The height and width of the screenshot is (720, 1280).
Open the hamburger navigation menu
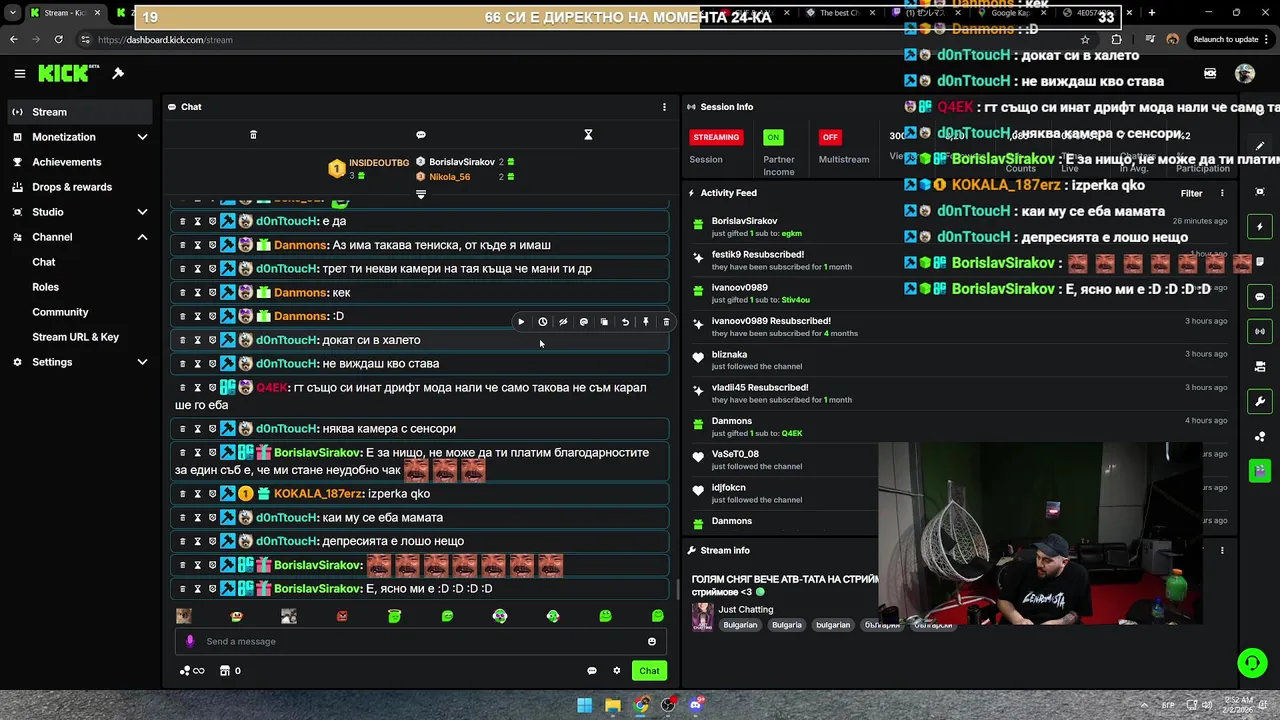[x=19, y=73]
